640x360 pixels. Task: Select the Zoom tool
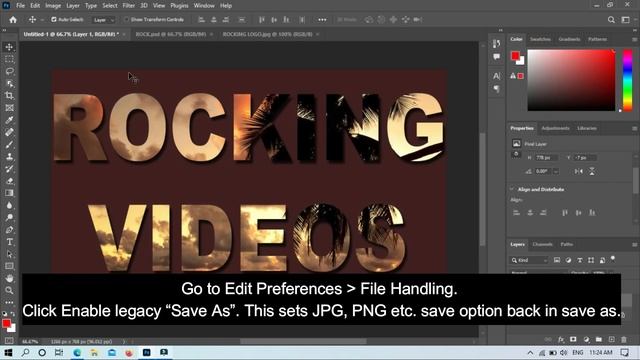click(x=9, y=290)
